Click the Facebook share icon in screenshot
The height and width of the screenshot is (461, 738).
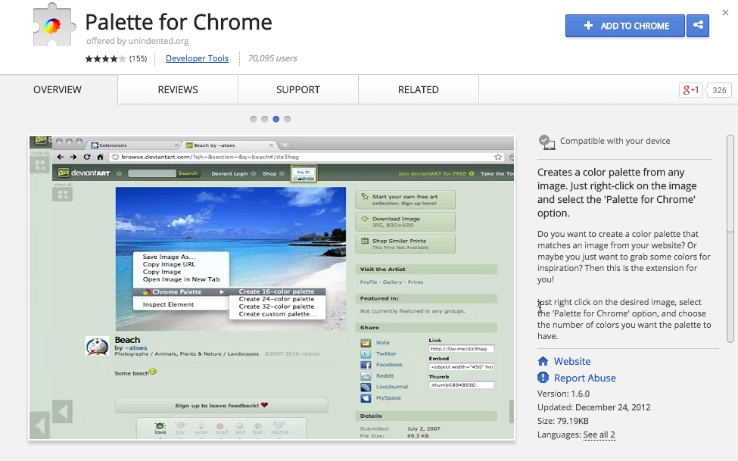coord(366,365)
